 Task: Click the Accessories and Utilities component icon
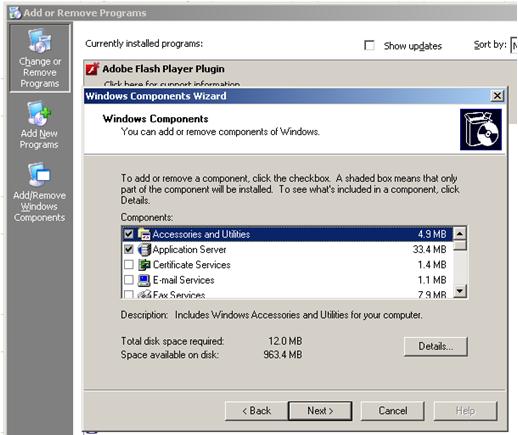144,234
